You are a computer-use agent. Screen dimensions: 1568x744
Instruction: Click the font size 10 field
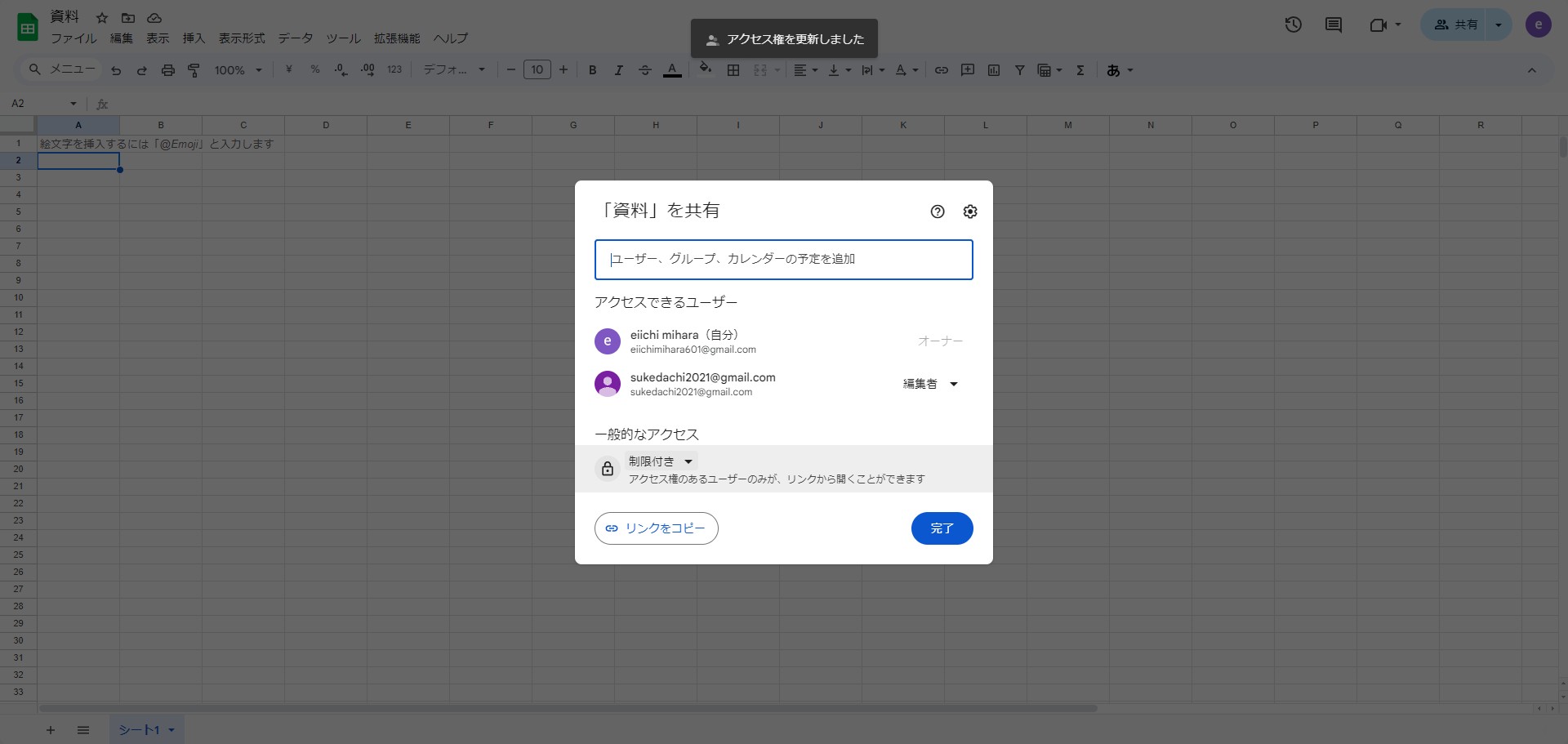click(x=537, y=70)
